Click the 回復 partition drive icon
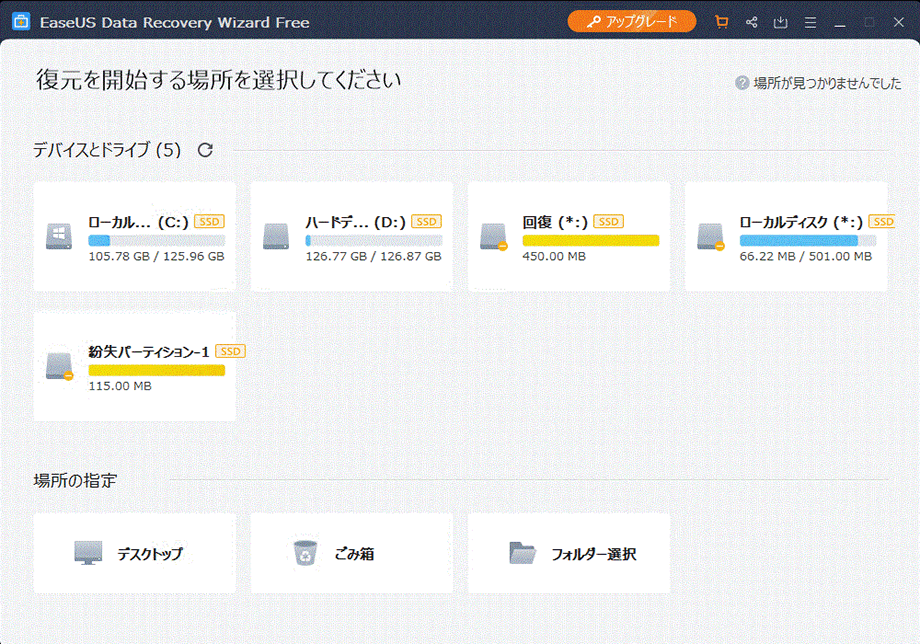This screenshot has height=644, width=920. point(493,236)
